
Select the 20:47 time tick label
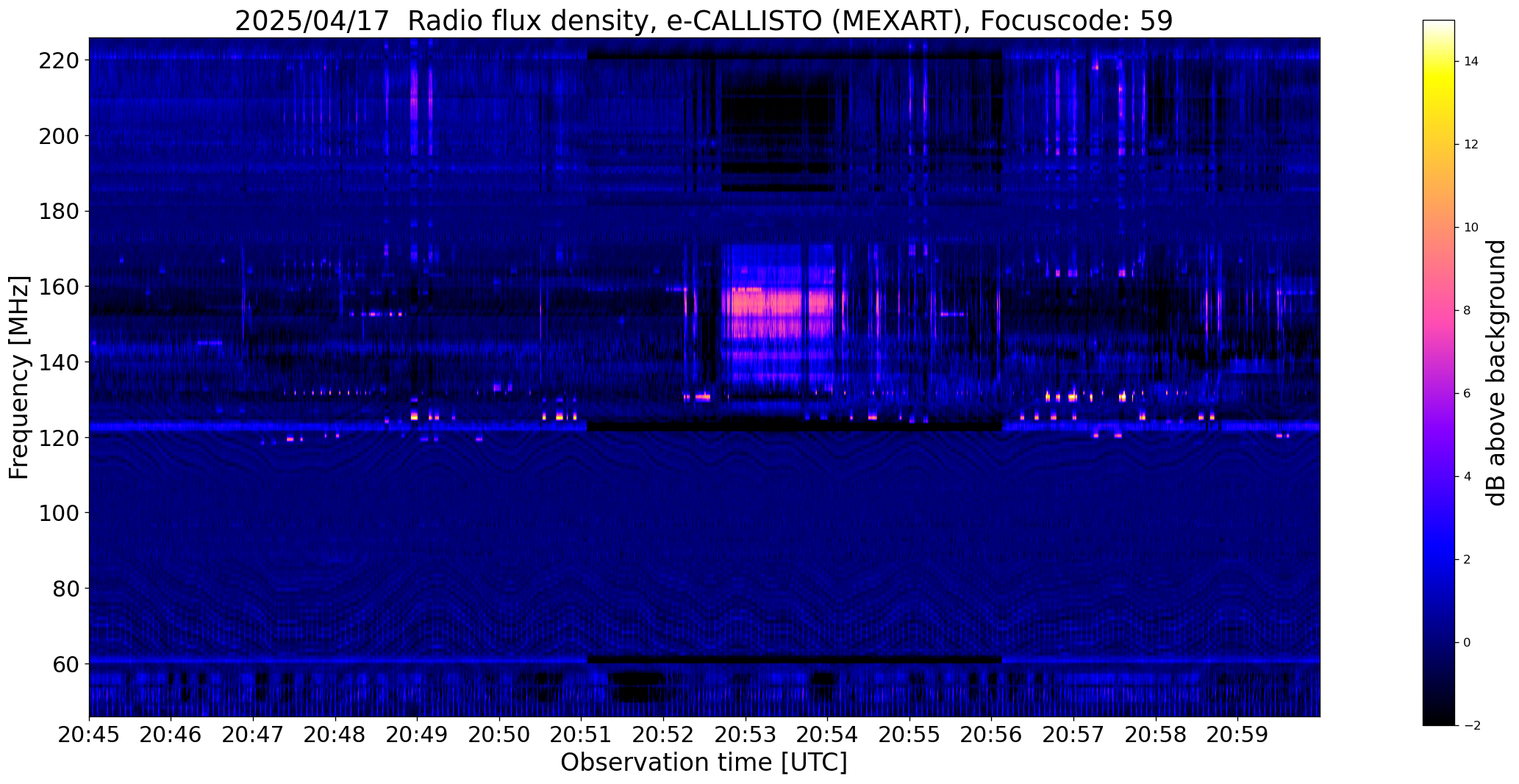tap(253, 735)
